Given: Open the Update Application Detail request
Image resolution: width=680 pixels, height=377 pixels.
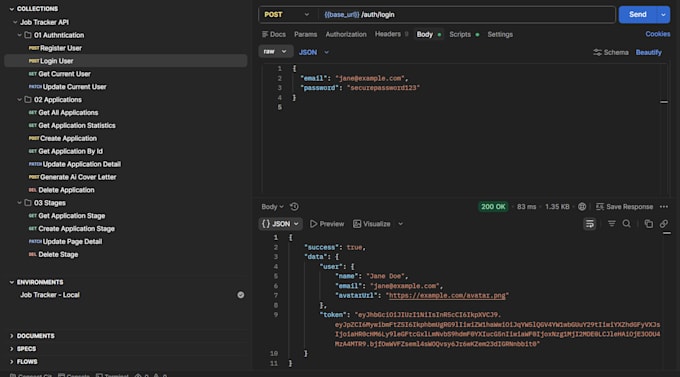Looking at the screenshot, I should (126, 164).
